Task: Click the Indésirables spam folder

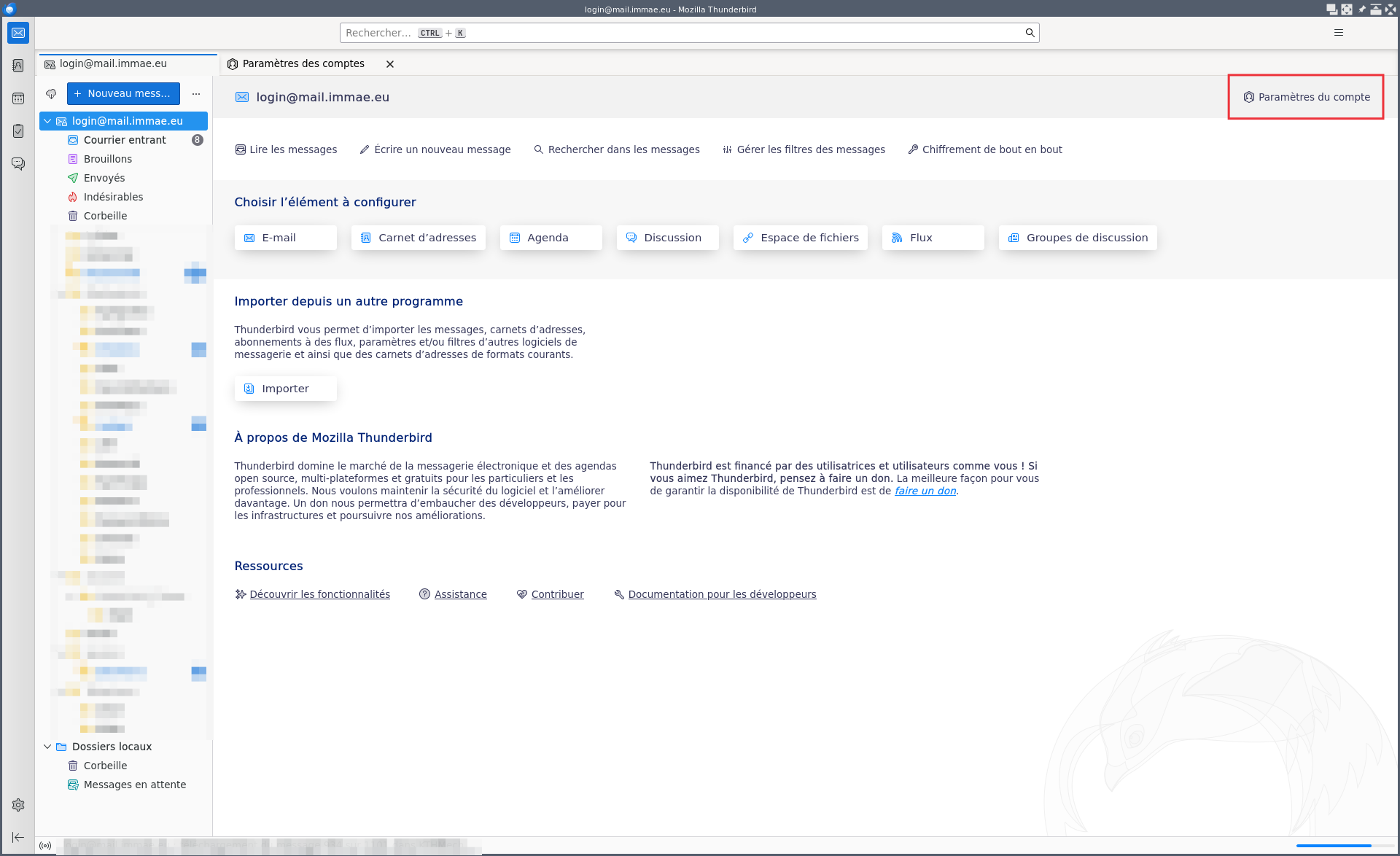Action: [113, 196]
